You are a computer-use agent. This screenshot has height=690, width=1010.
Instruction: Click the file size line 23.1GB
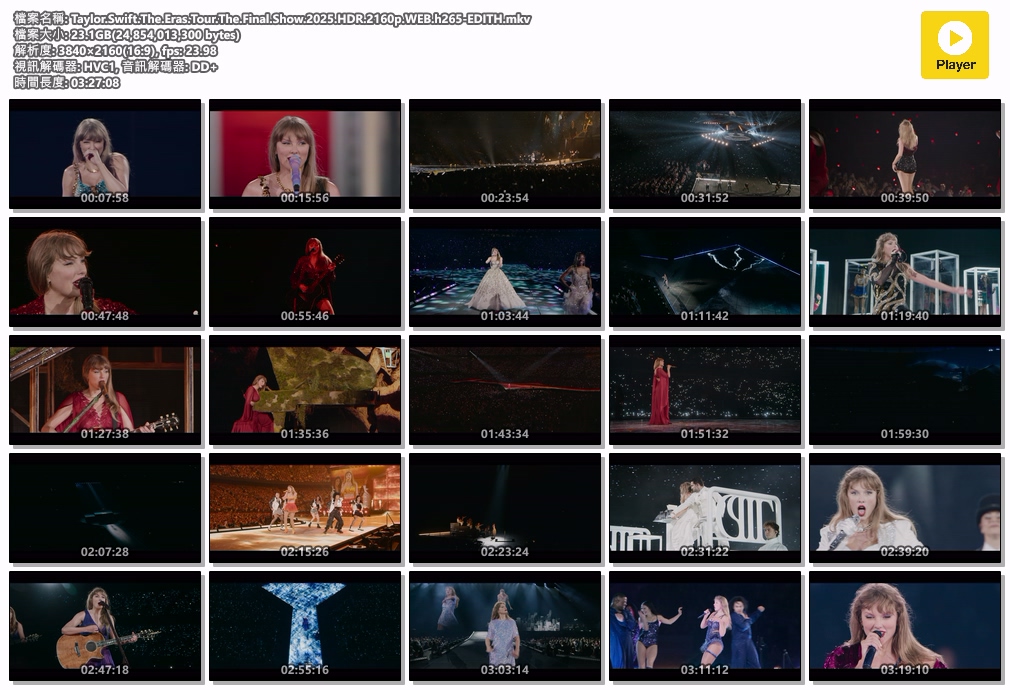coord(127,35)
